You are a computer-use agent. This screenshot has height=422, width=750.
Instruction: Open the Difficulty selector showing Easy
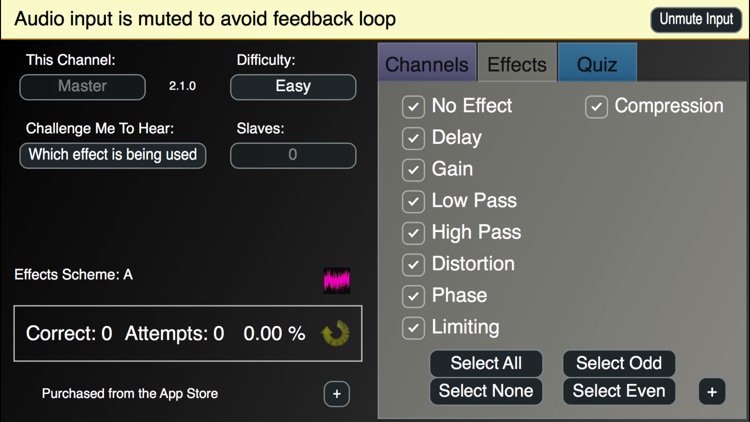click(293, 87)
